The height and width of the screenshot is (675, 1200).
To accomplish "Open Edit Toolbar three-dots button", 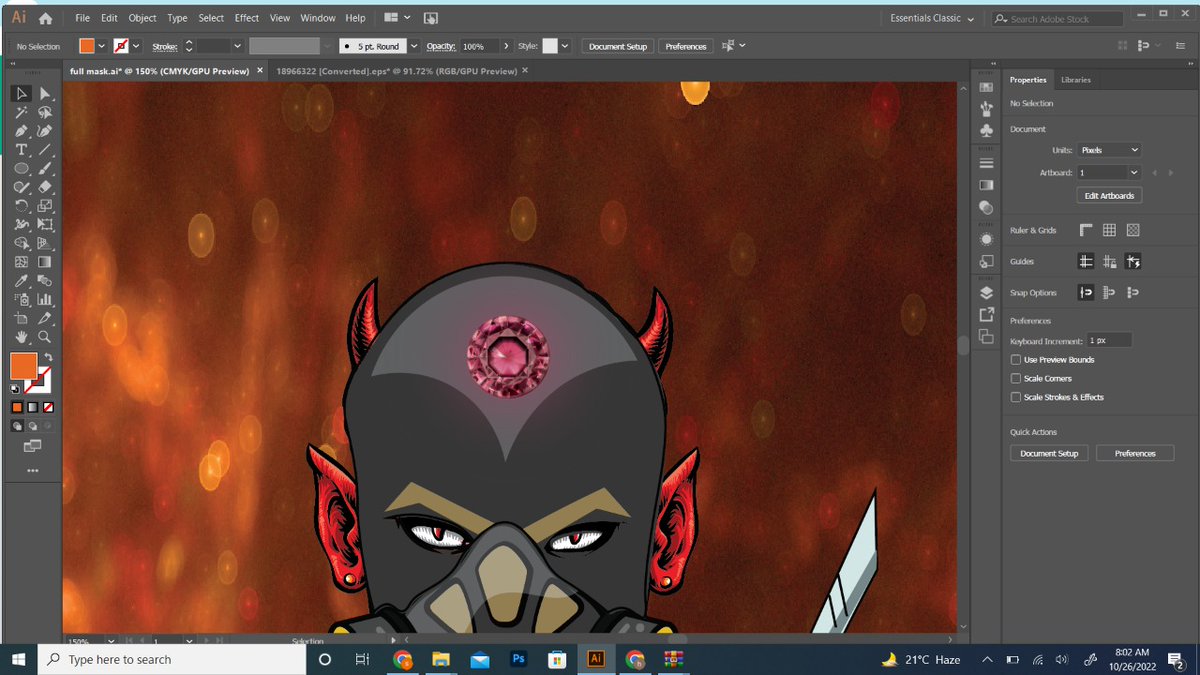I will [x=33, y=470].
